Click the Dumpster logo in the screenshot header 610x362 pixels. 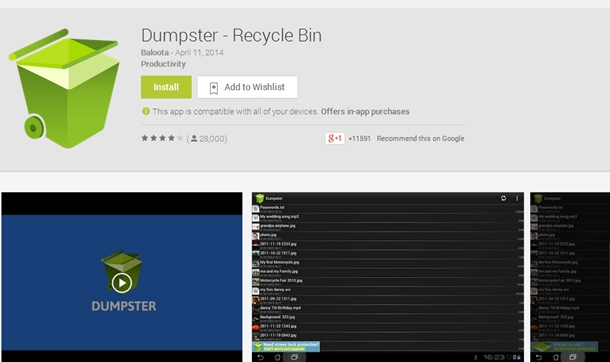pos(259,198)
